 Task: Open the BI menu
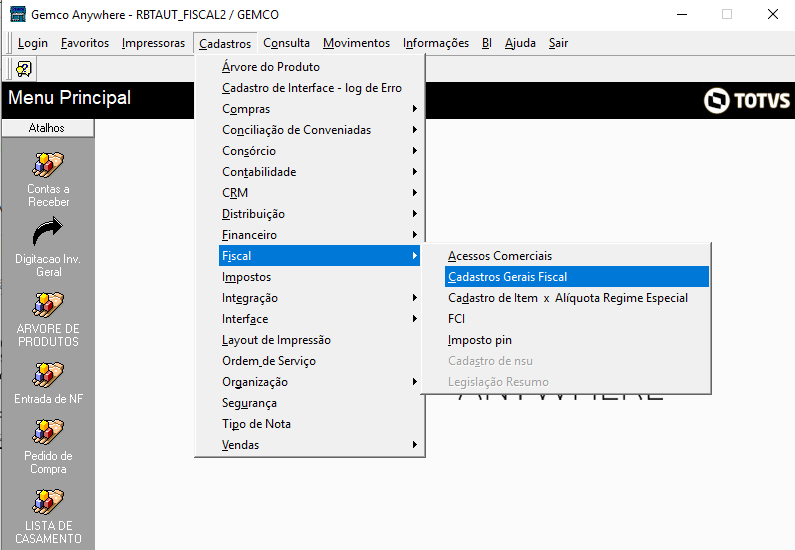point(486,43)
